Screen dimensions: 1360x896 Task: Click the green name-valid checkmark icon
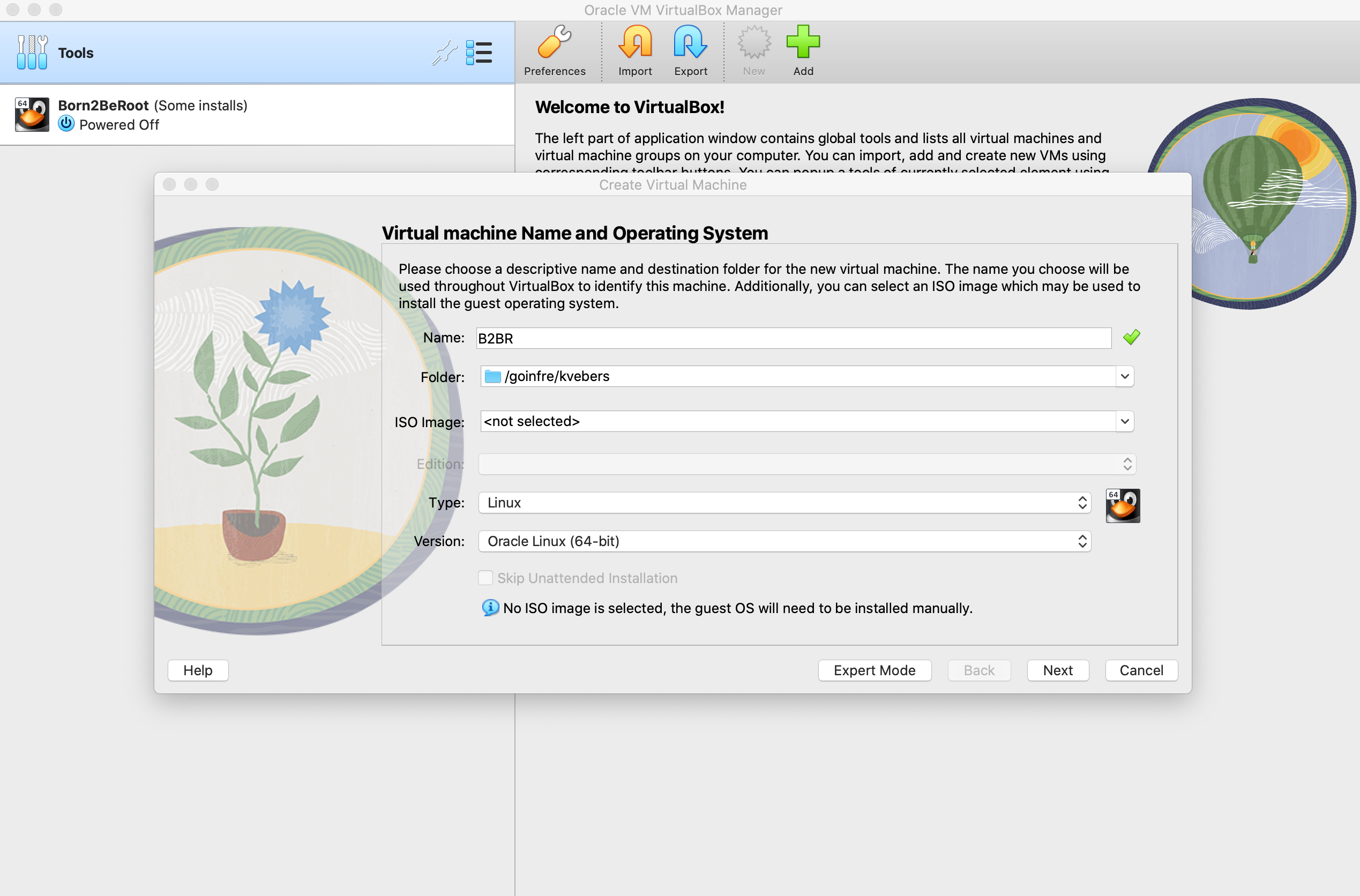point(1131,338)
